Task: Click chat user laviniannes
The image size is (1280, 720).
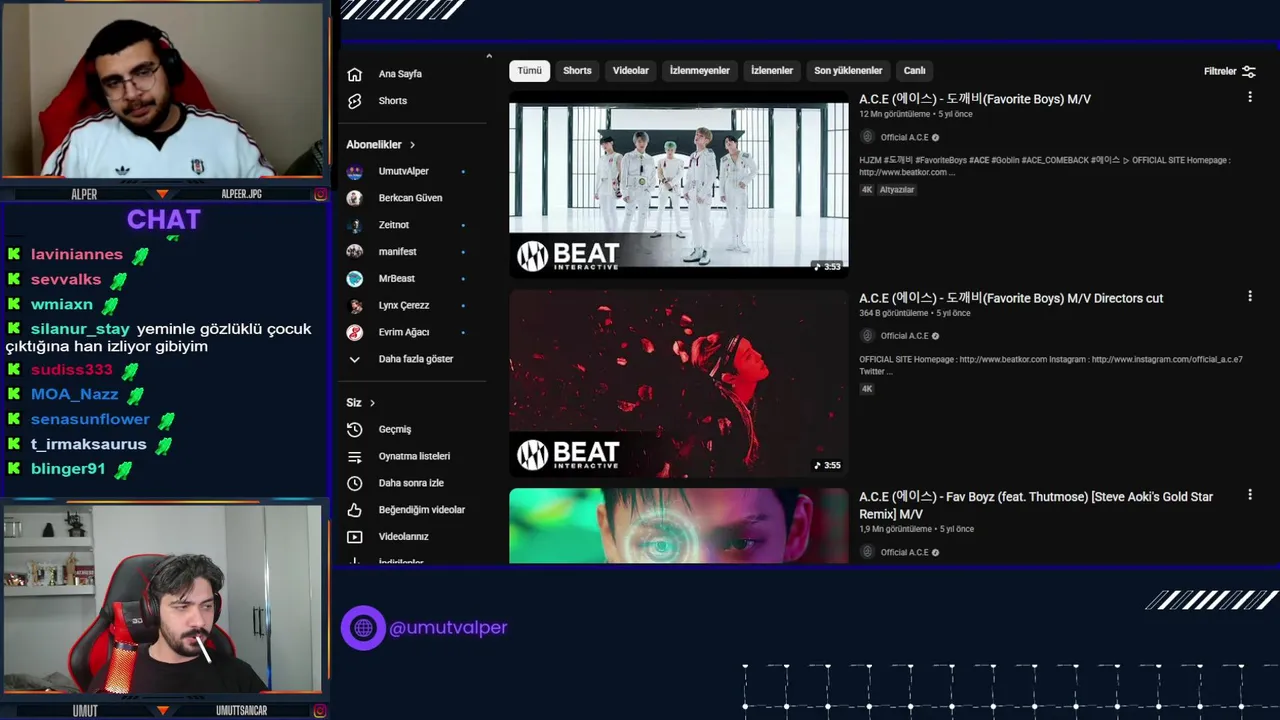Action: click(x=77, y=255)
